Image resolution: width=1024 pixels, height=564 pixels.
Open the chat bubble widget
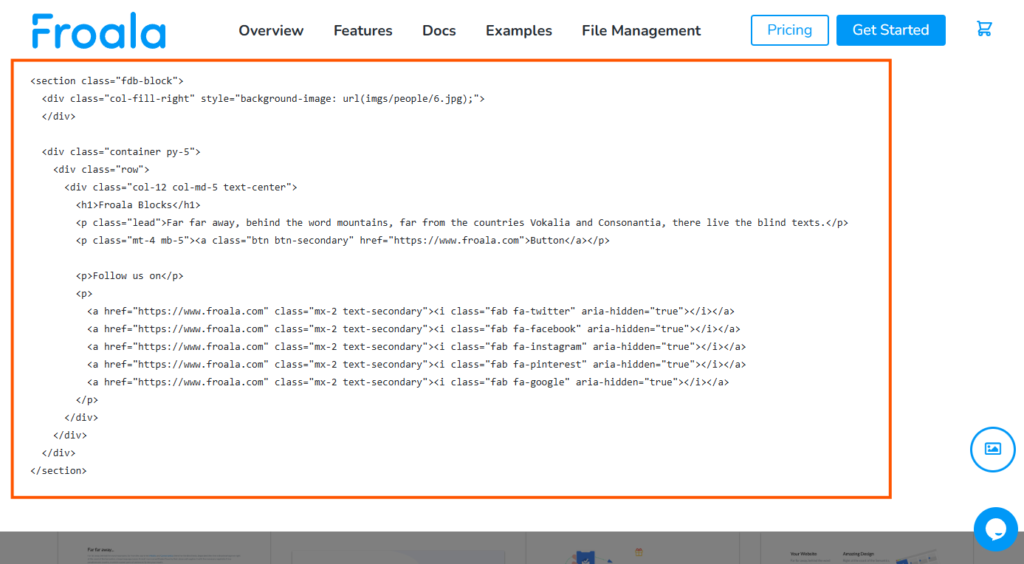tap(996, 529)
